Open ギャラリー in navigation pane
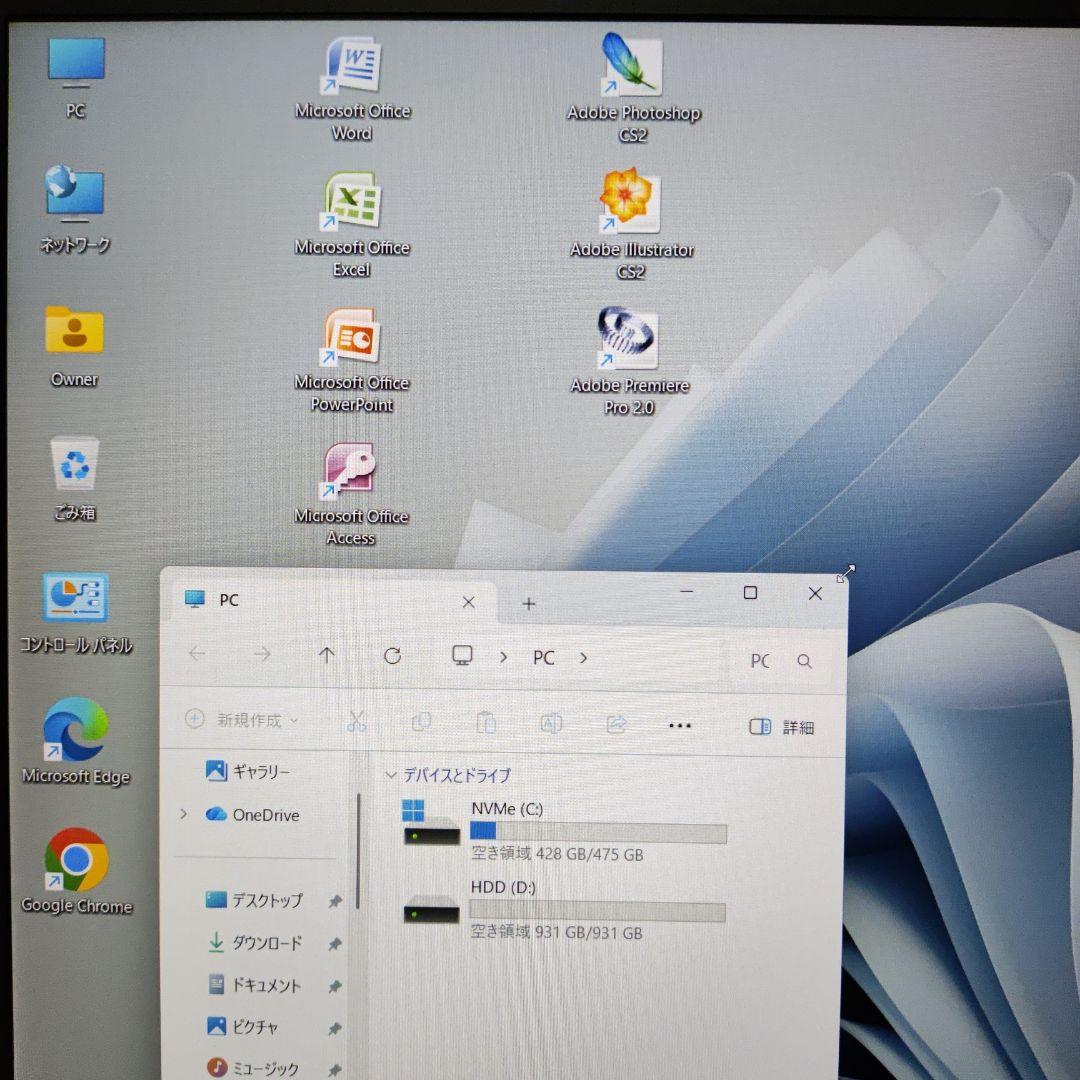Viewport: 1080px width, 1080px height. pos(248,771)
